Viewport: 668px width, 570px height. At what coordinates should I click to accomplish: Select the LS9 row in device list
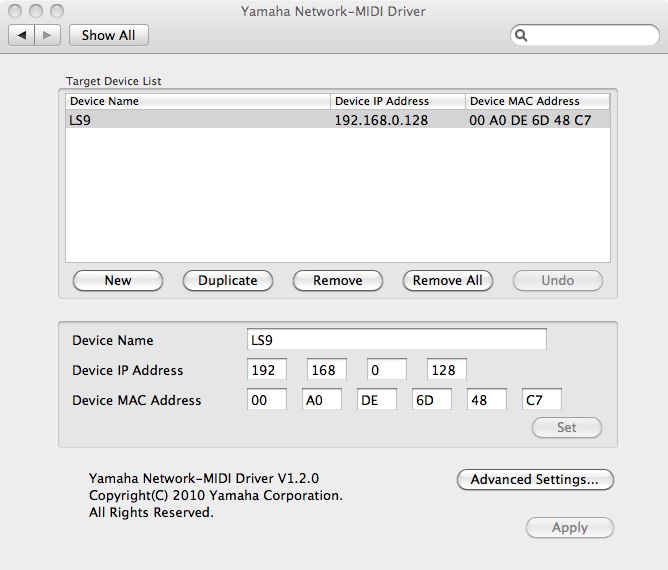coord(338,120)
